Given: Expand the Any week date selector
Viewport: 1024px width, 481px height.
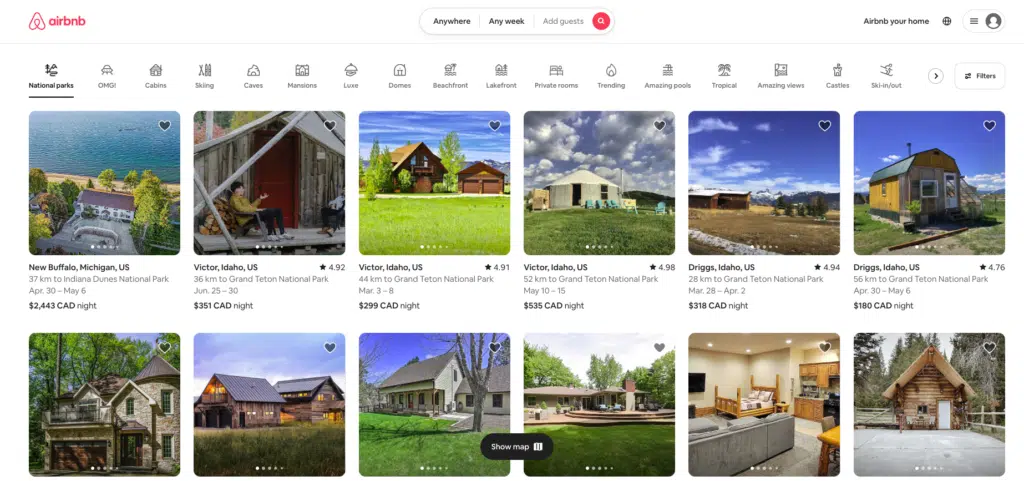Looking at the screenshot, I should click(506, 21).
